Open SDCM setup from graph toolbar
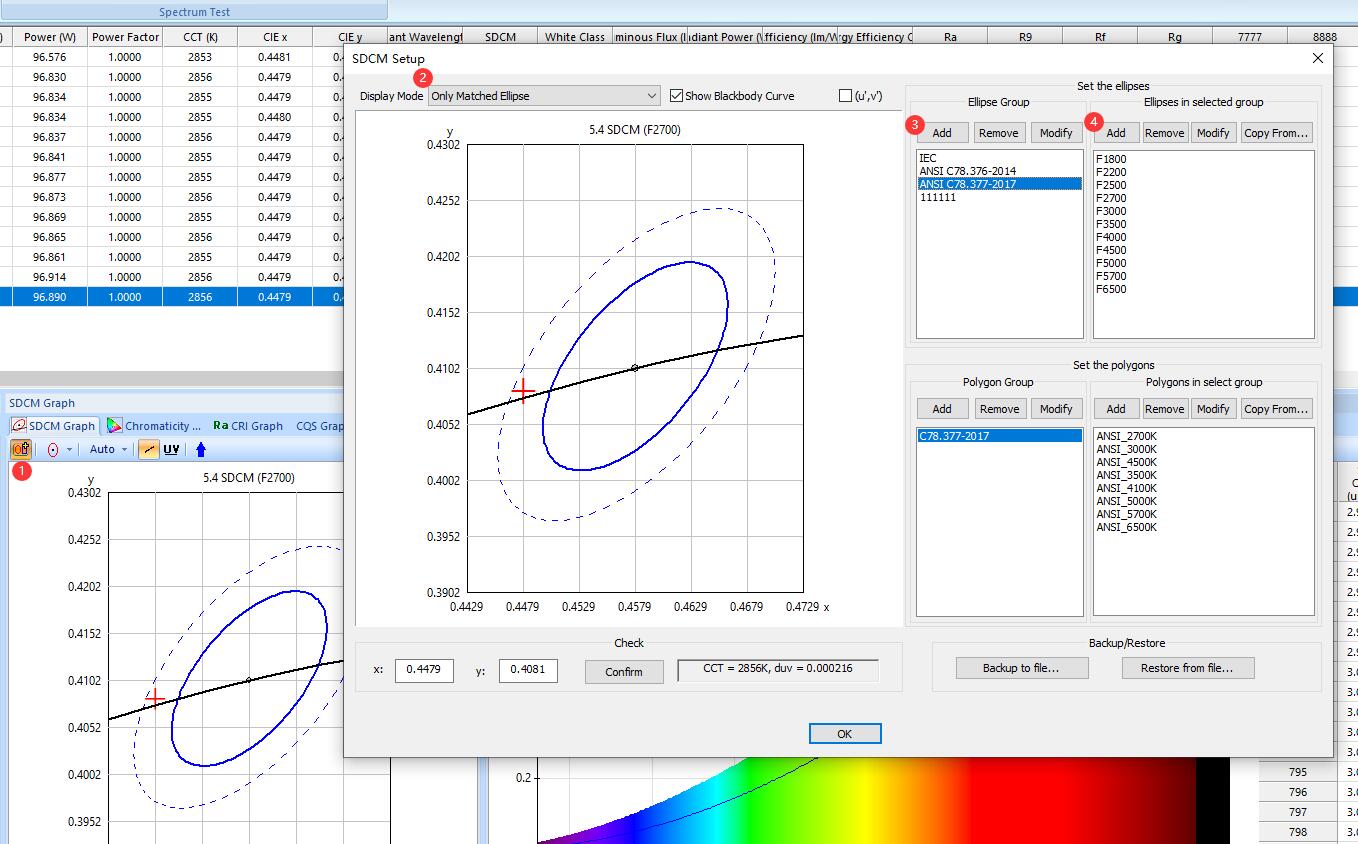Viewport: 1358px width, 844px height. pyautogui.click(x=20, y=450)
